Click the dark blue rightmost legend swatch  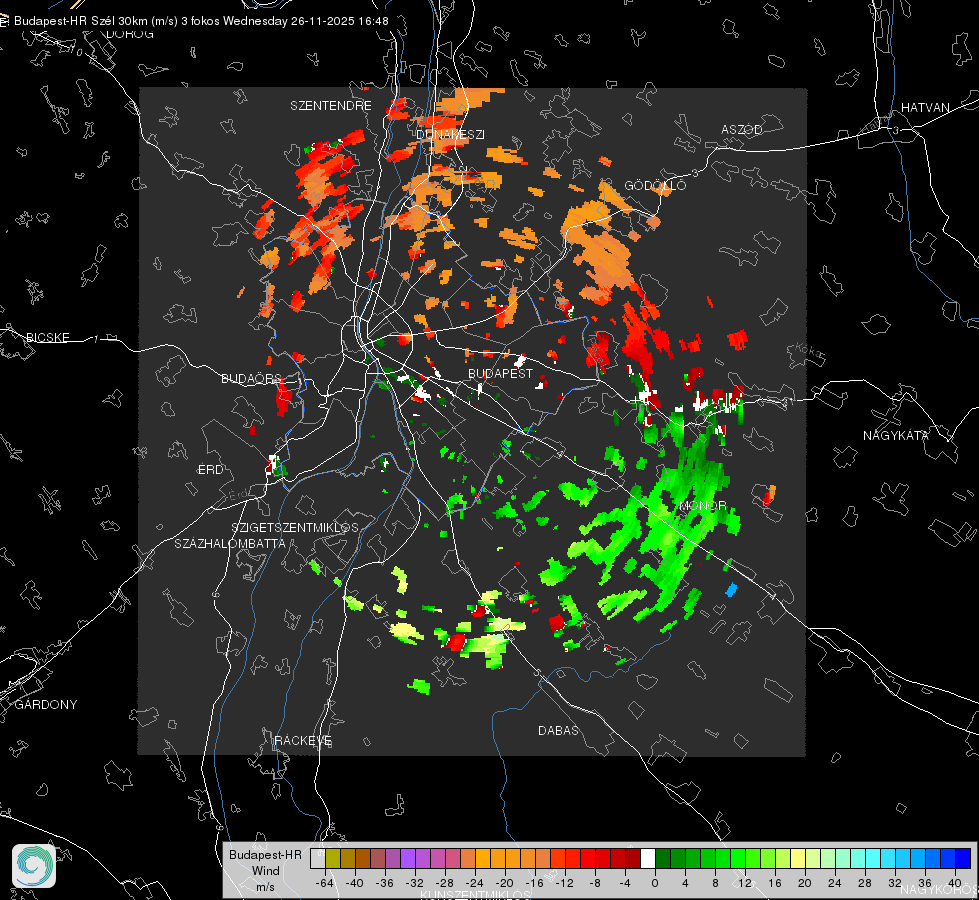click(963, 859)
